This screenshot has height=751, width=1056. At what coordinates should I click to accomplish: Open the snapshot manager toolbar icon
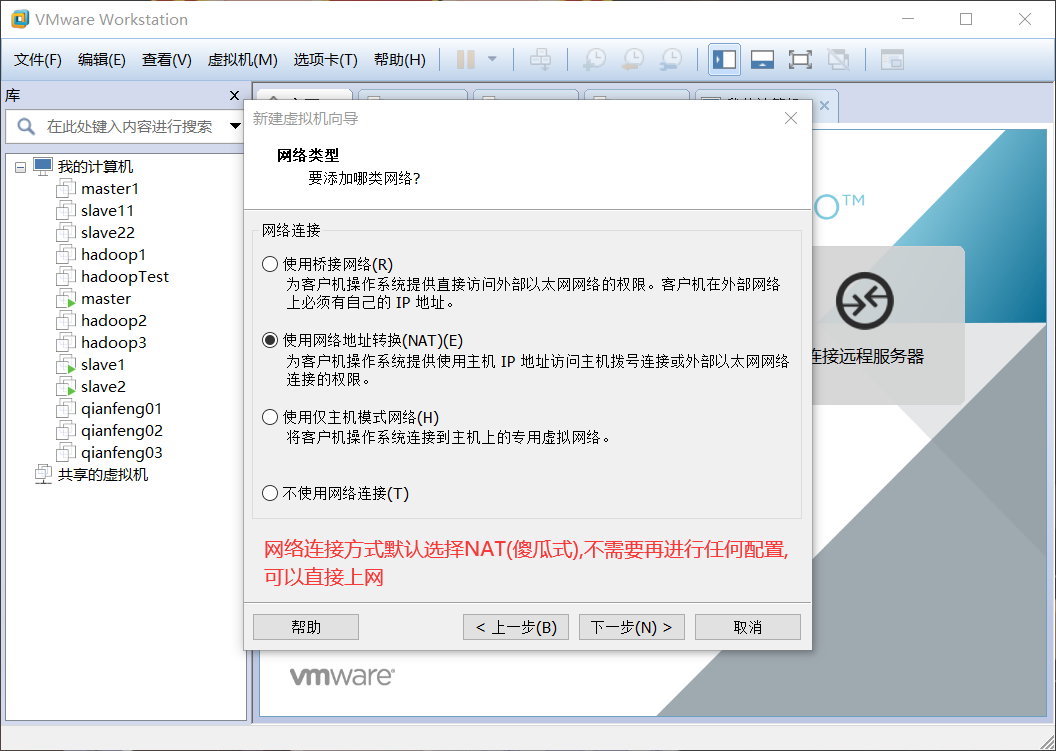(671, 59)
